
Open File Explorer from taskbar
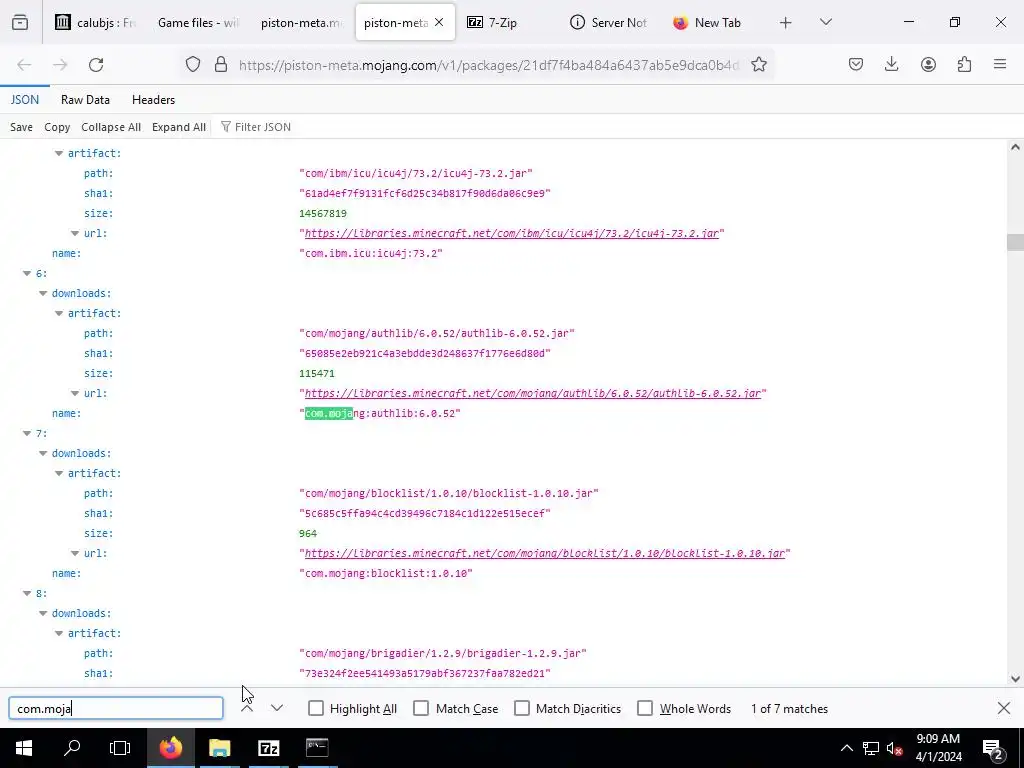pos(220,748)
